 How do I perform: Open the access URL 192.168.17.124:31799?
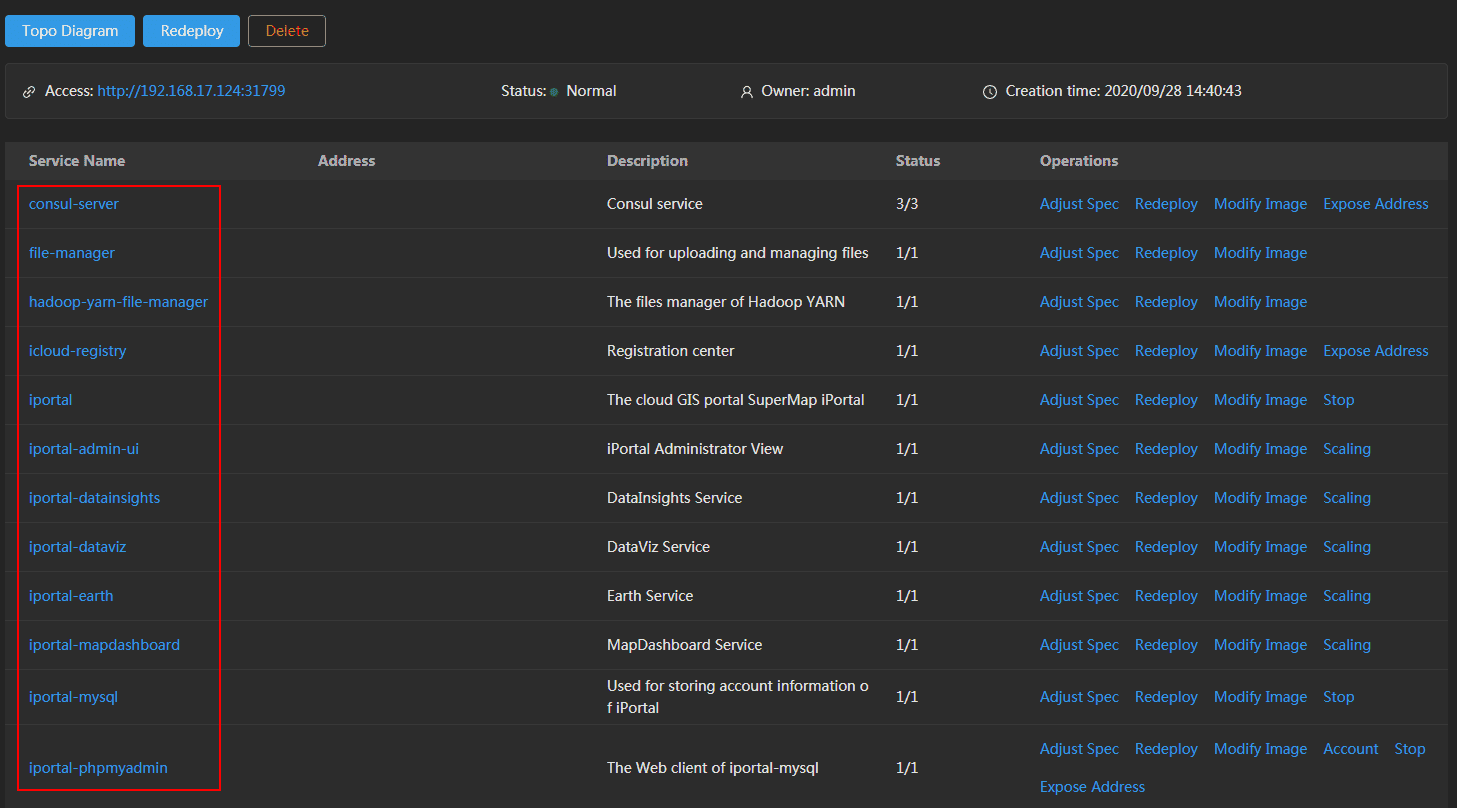point(191,91)
